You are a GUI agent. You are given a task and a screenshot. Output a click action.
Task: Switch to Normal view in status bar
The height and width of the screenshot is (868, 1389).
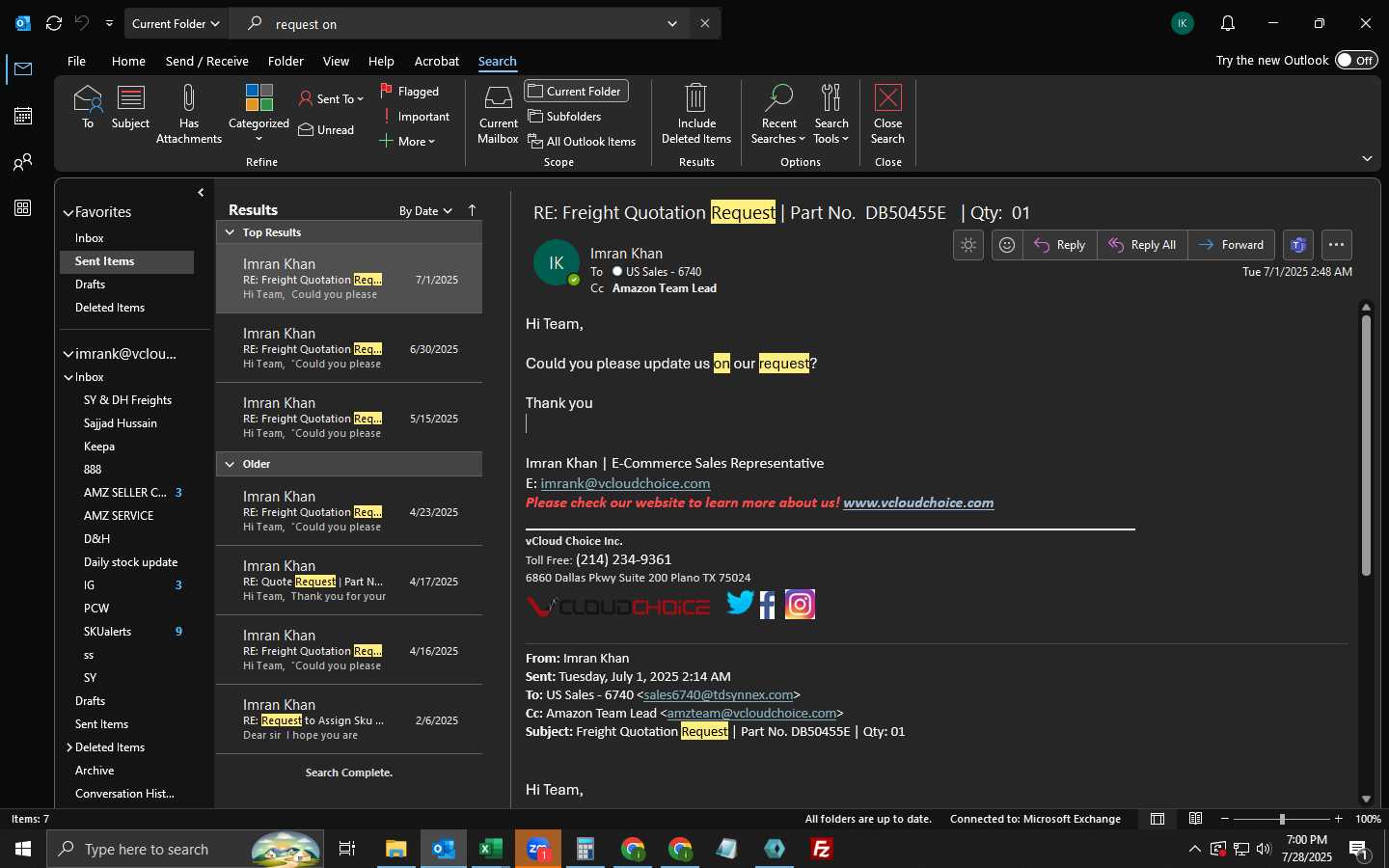tap(1157, 819)
